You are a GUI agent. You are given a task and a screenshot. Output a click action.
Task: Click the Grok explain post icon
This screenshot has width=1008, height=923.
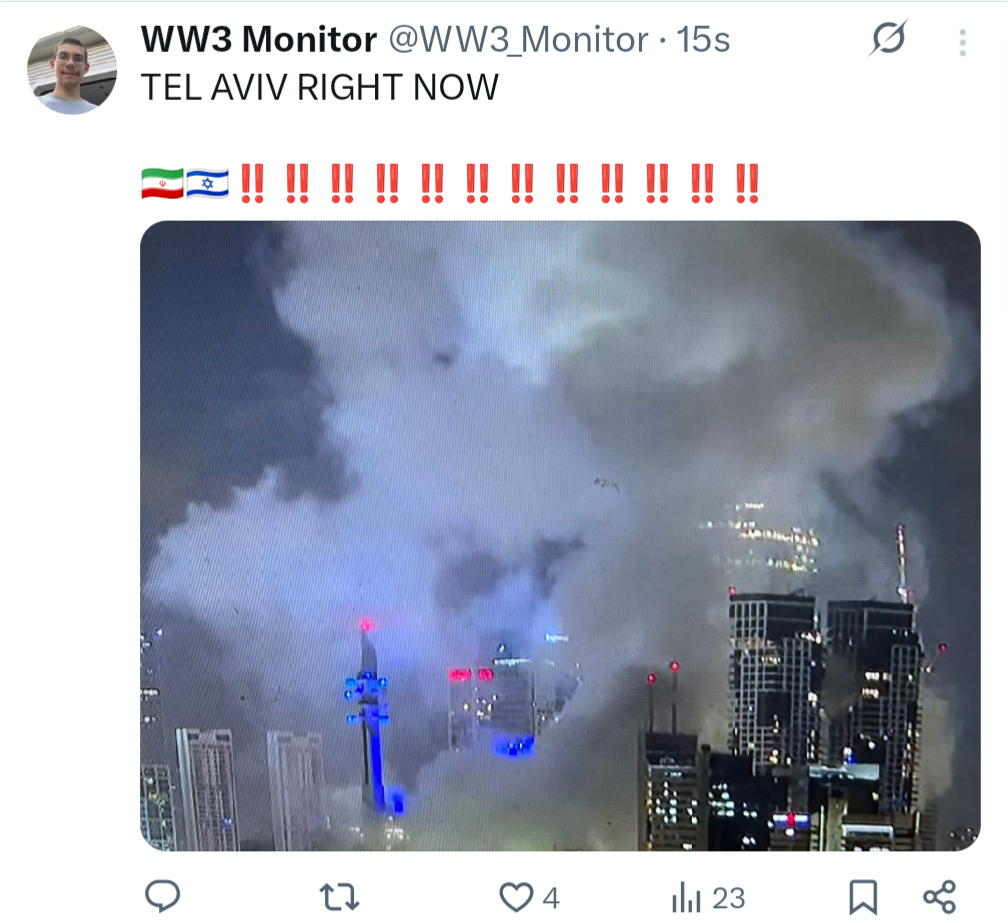pyautogui.click(x=889, y=39)
